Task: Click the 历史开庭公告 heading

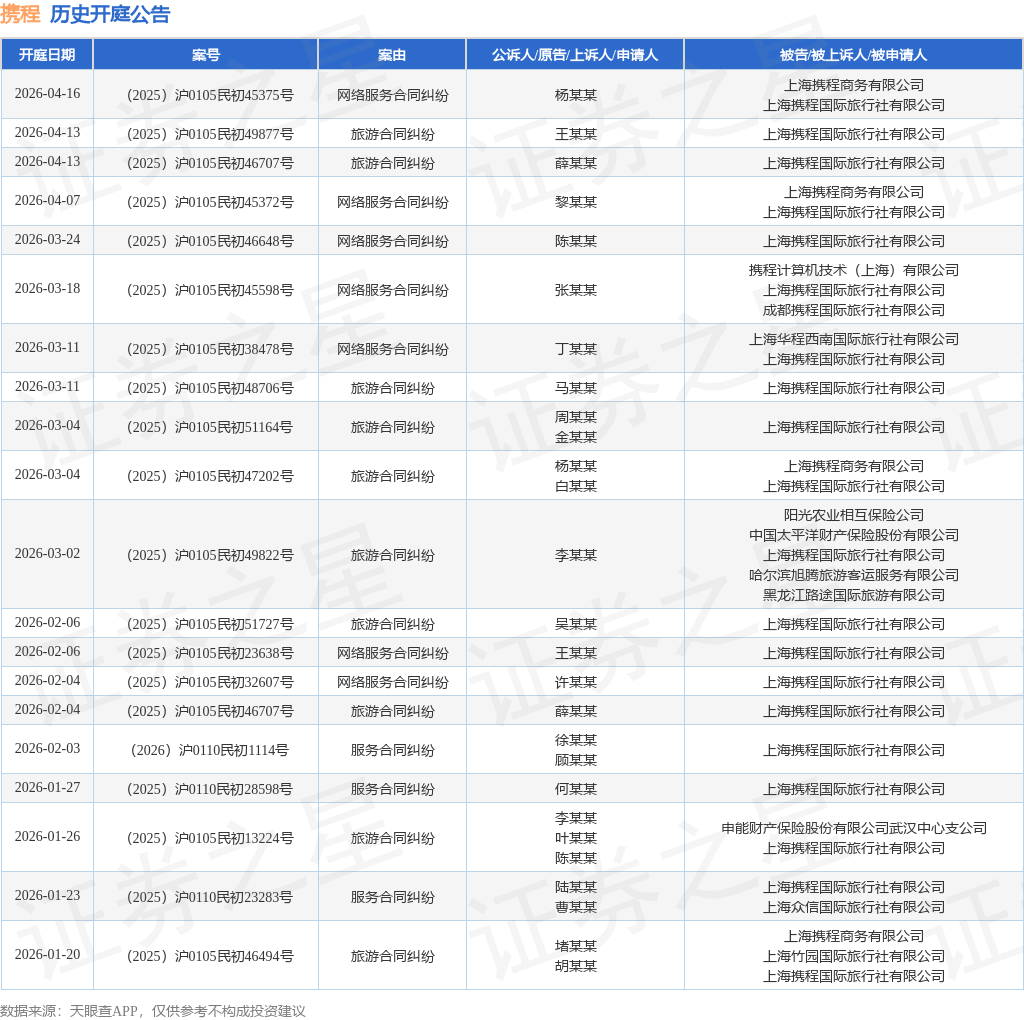Action: click(110, 14)
